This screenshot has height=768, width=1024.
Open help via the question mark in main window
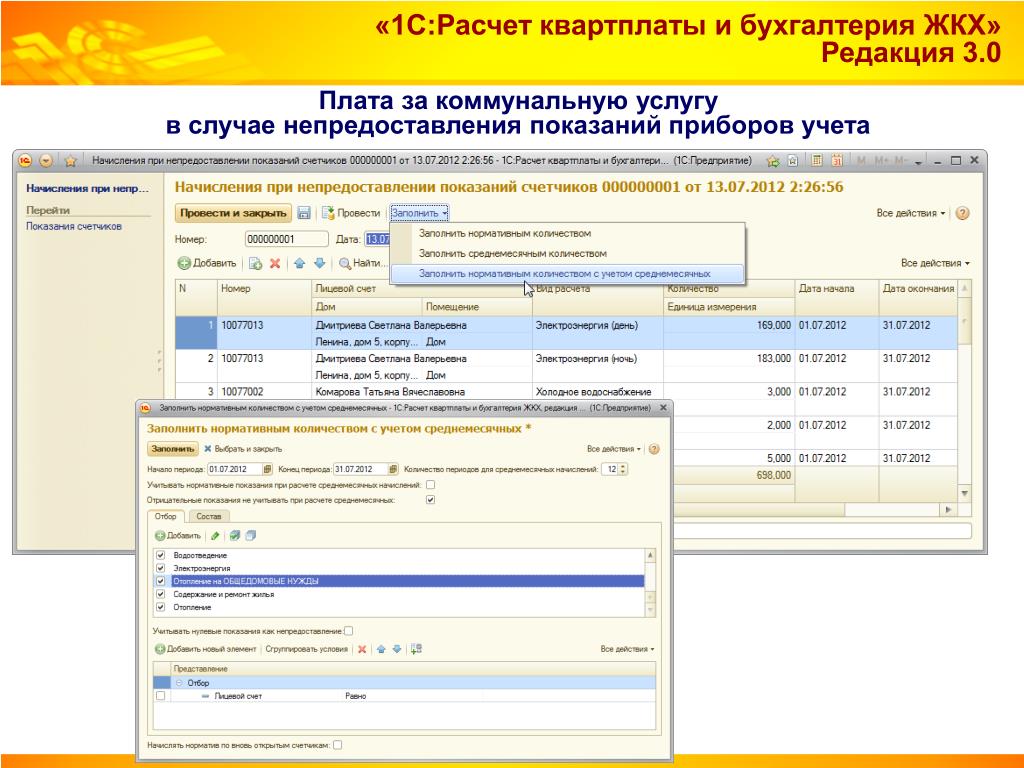click(x=962, y=213)
